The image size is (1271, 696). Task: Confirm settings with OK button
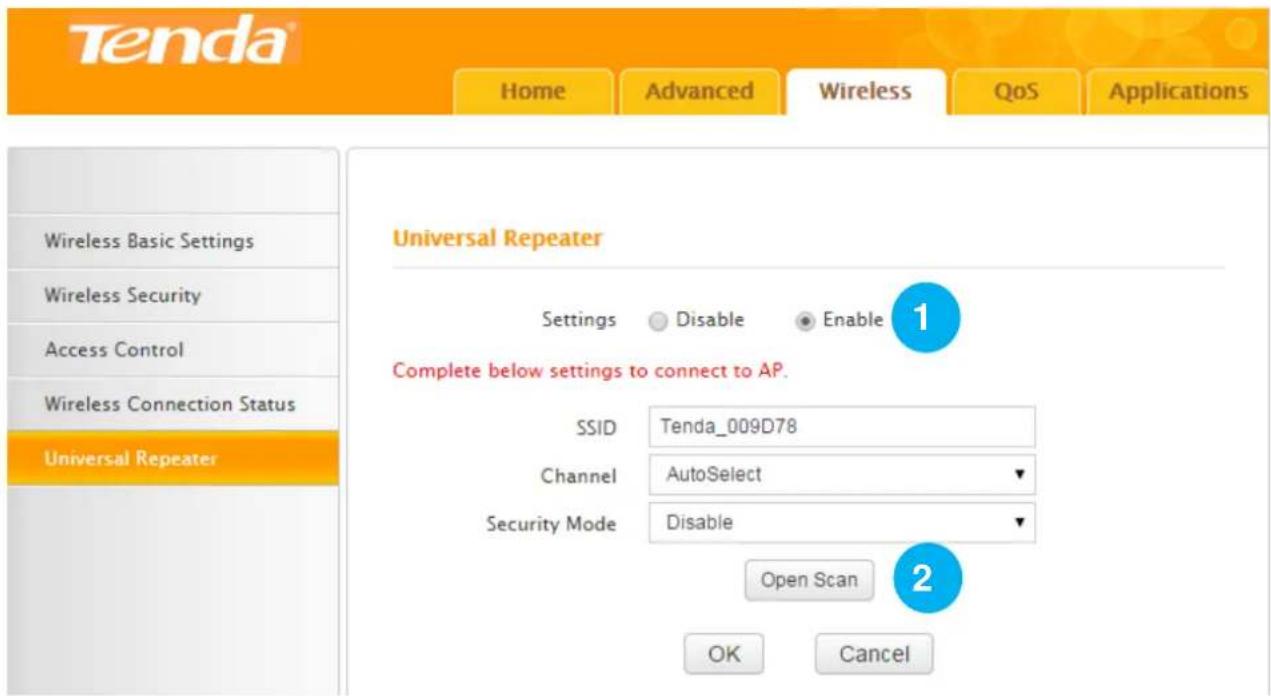(x=725, y=654)
